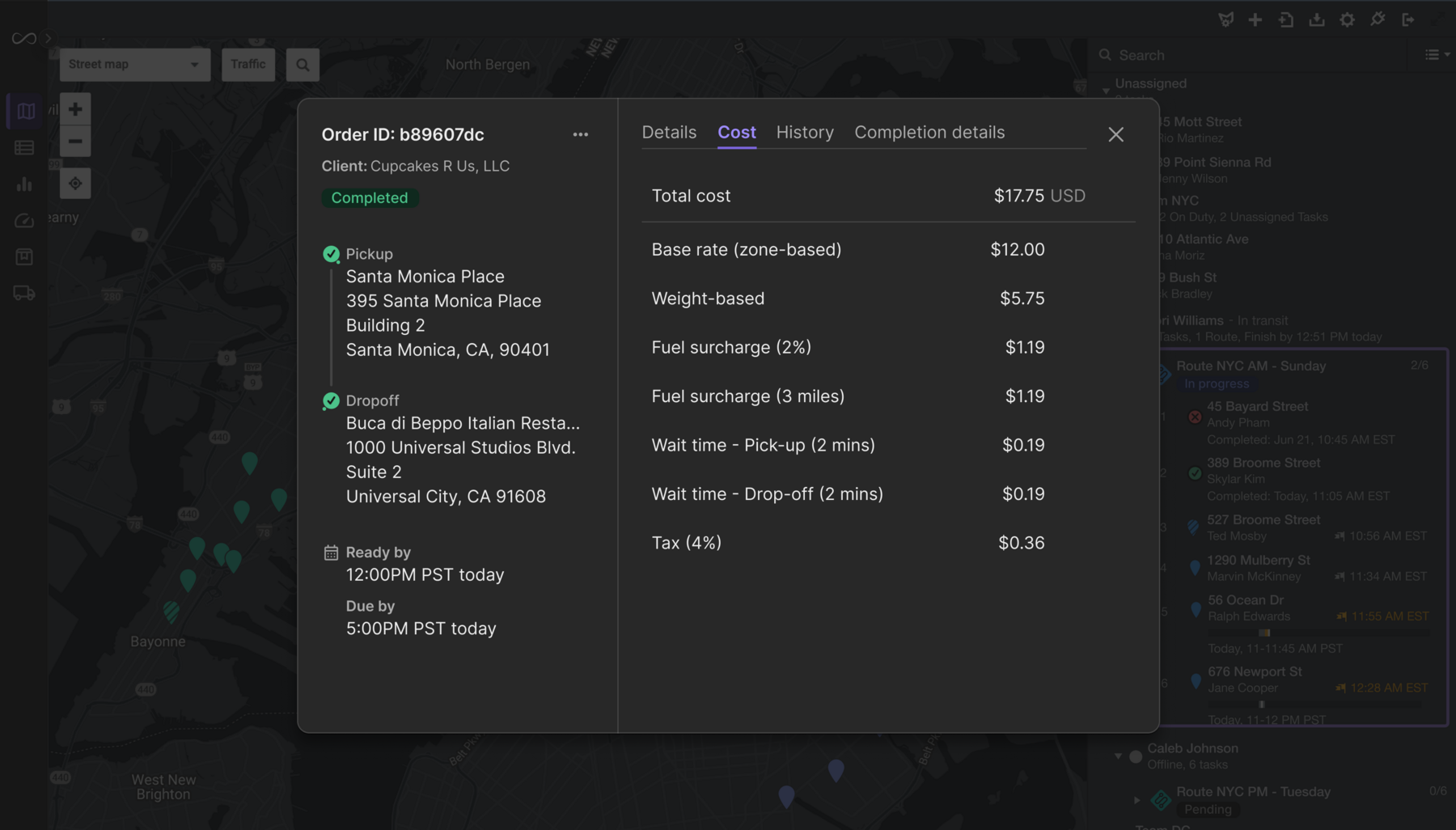Screen dimensions: 1456x830
Task: Switch to the Details tab
Action: point(669,133)
